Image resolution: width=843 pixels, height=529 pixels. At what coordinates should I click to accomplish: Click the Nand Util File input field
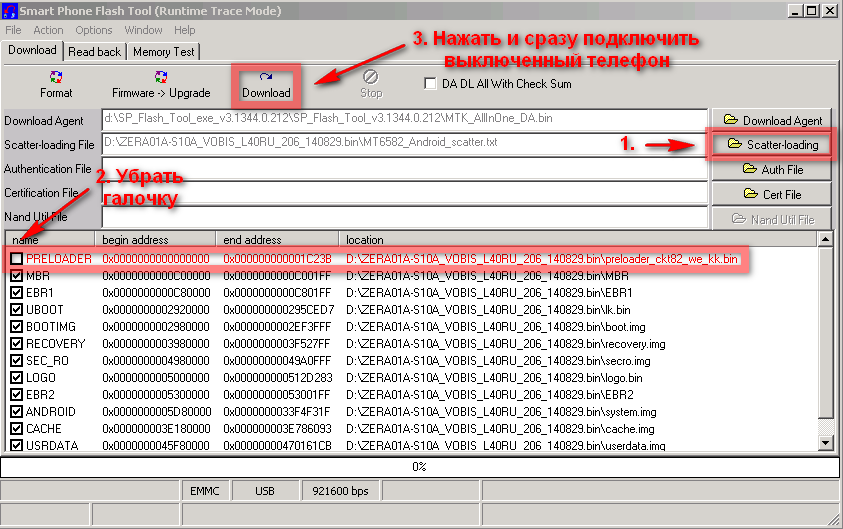(x=404, y=217)
